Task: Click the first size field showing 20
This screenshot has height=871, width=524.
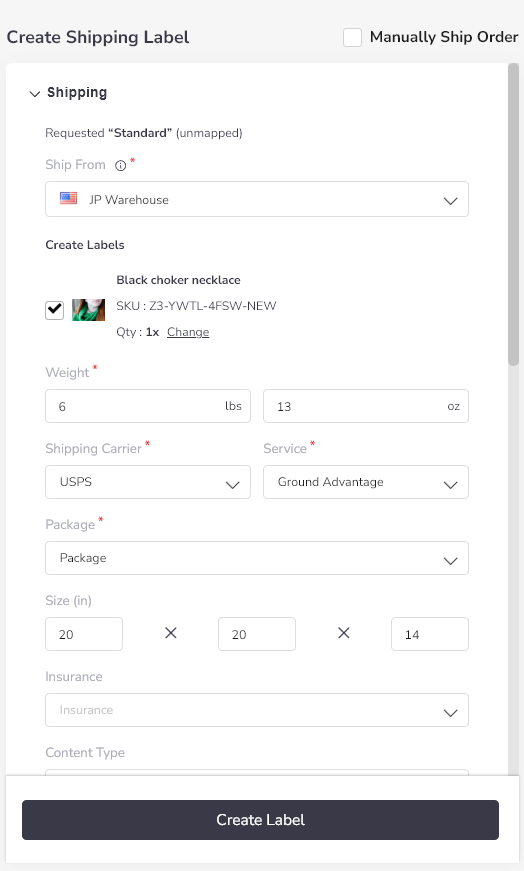Action: pos(84,634)
